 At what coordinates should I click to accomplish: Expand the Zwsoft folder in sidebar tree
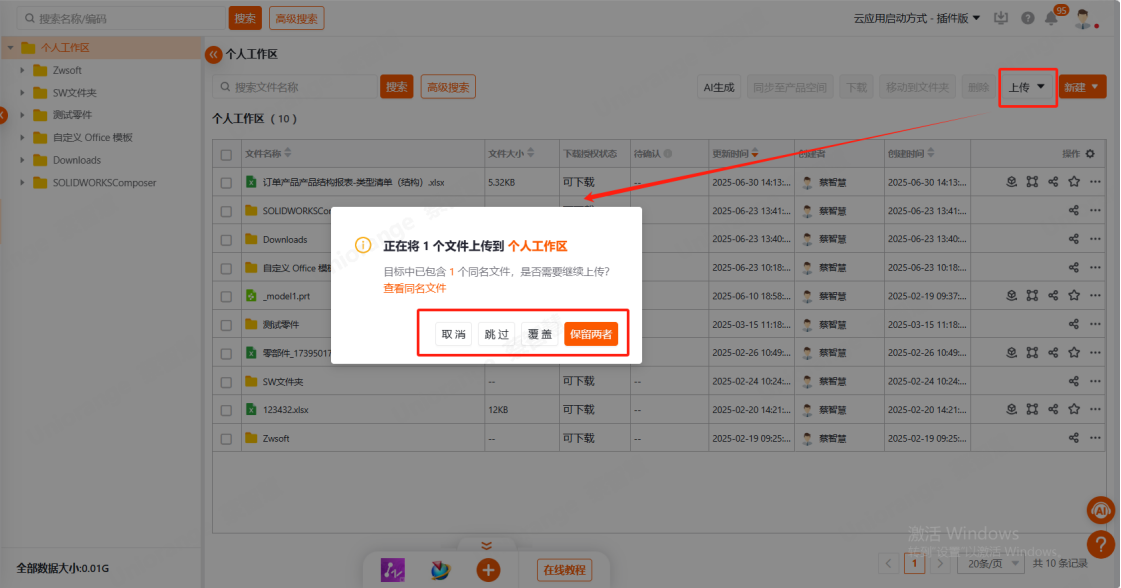22,70
